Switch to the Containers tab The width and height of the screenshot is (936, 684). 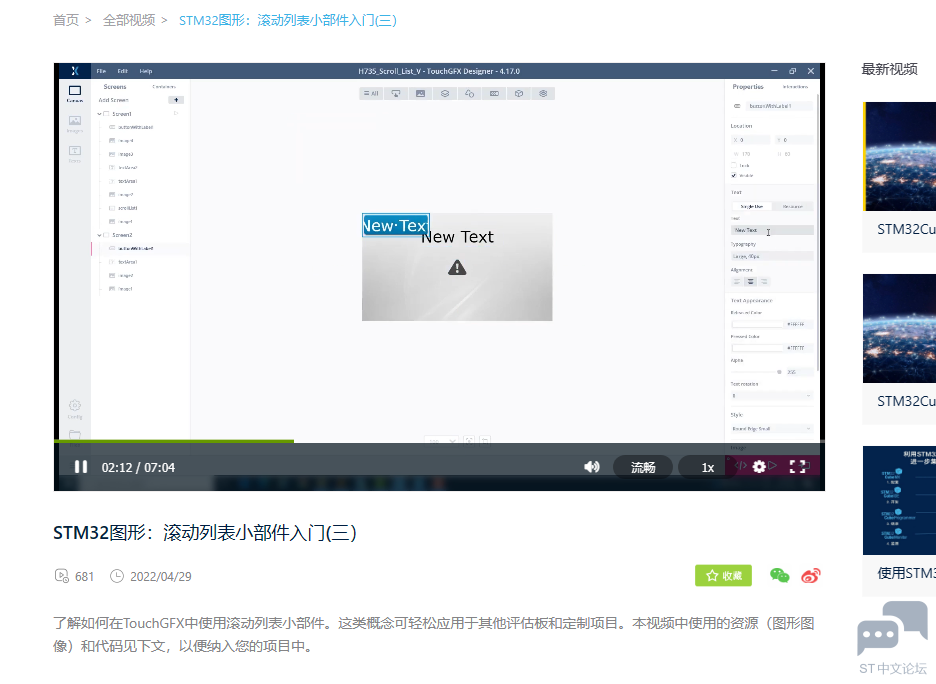[x=164, y=87]
